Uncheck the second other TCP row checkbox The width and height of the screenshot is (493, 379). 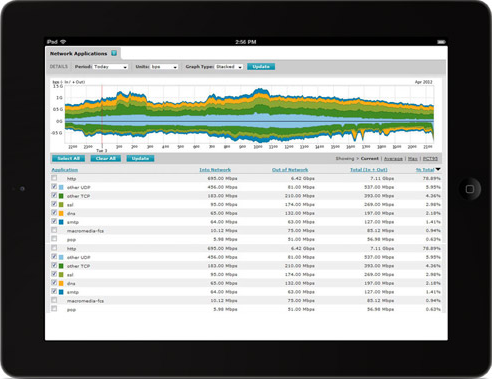point(54,265)
